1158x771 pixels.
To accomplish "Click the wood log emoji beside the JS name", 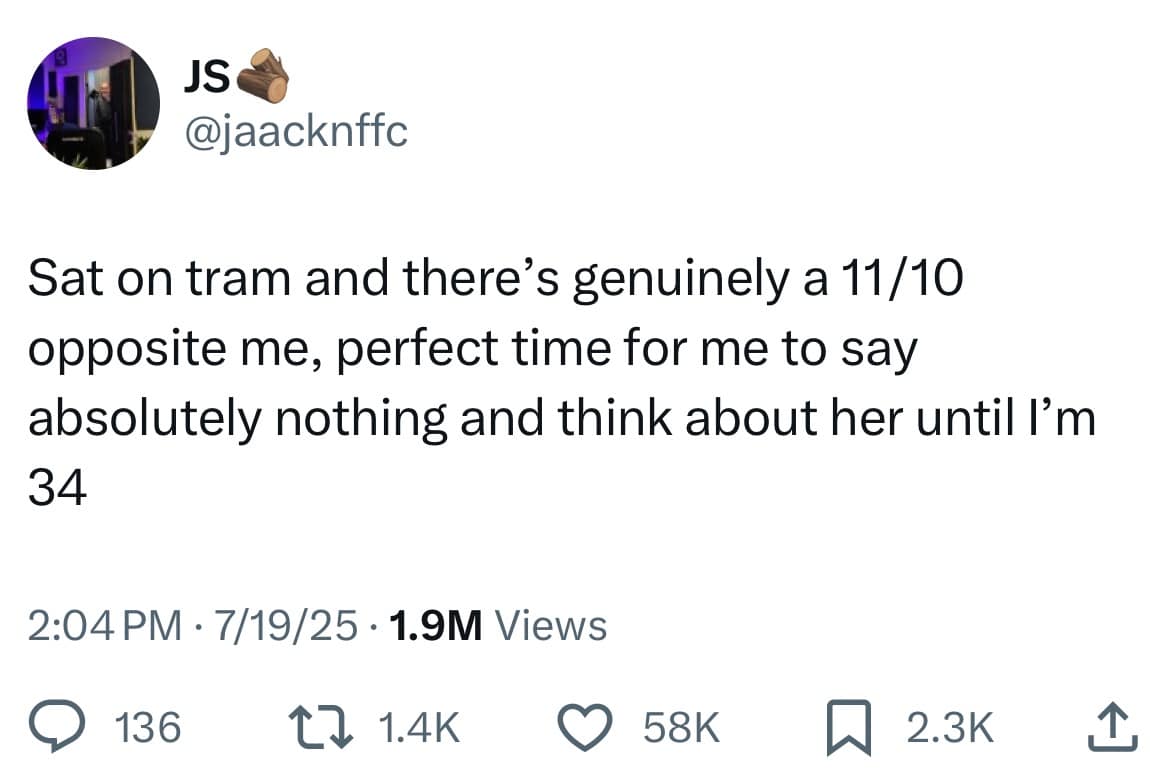I will (x=262, y=76).
